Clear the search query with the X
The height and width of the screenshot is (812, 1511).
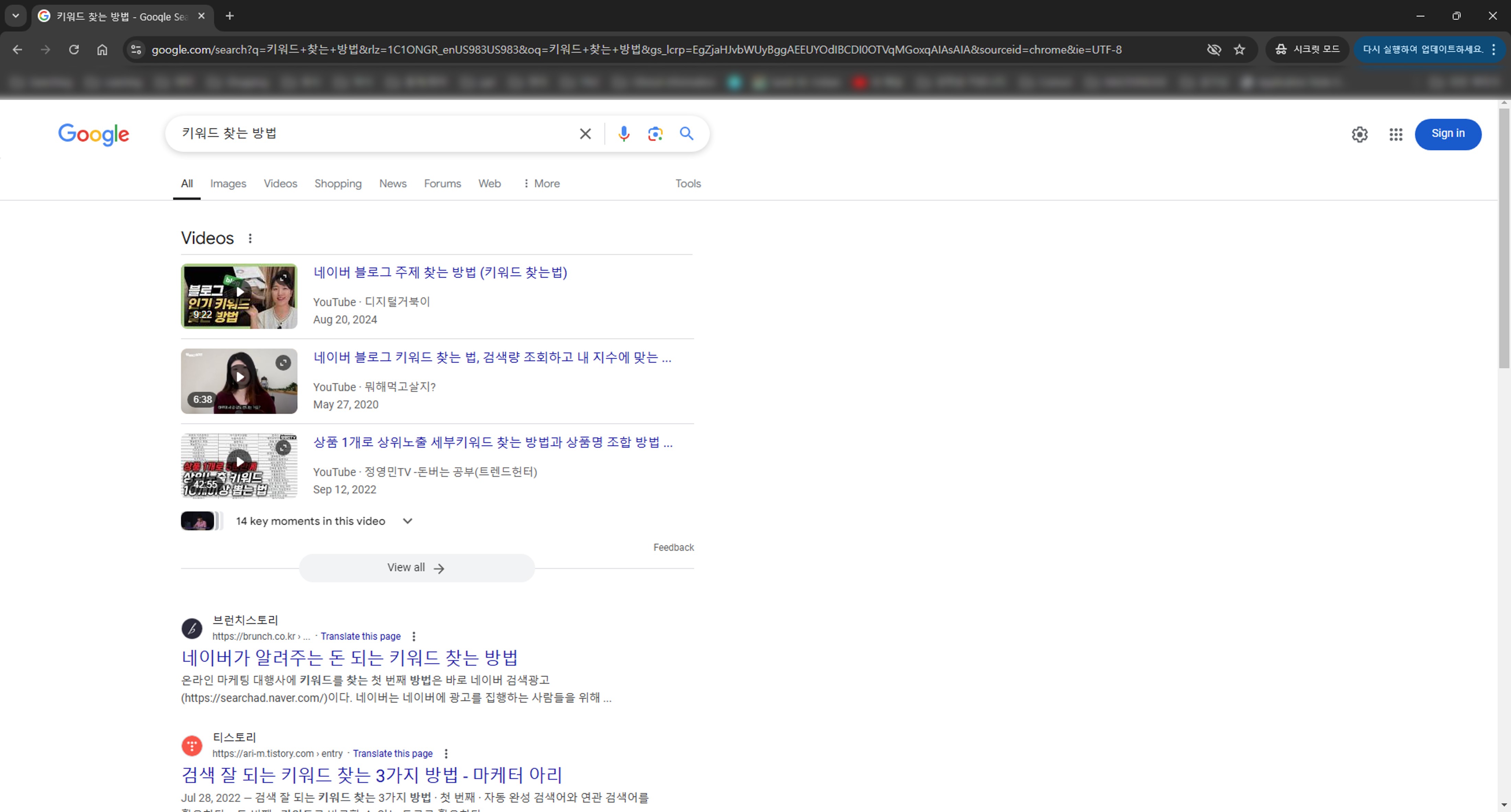pos(585,133)
